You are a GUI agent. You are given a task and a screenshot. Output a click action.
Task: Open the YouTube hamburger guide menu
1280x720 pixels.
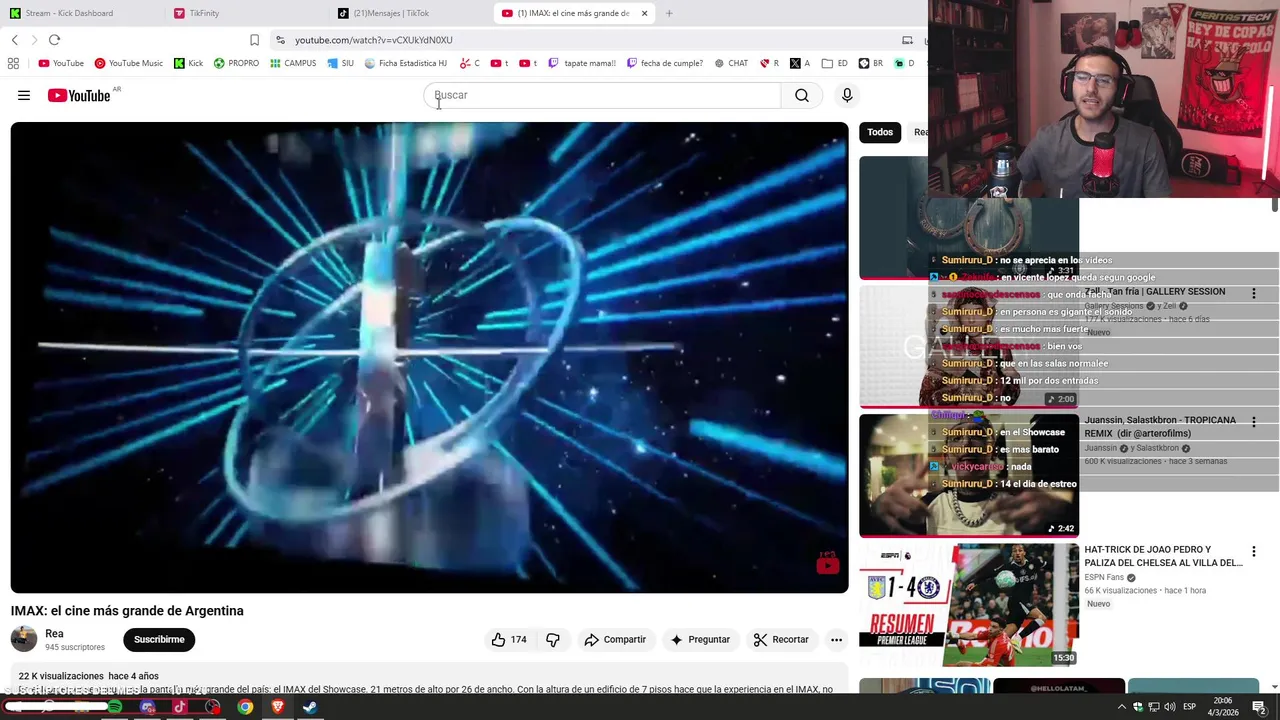(24, 95)
